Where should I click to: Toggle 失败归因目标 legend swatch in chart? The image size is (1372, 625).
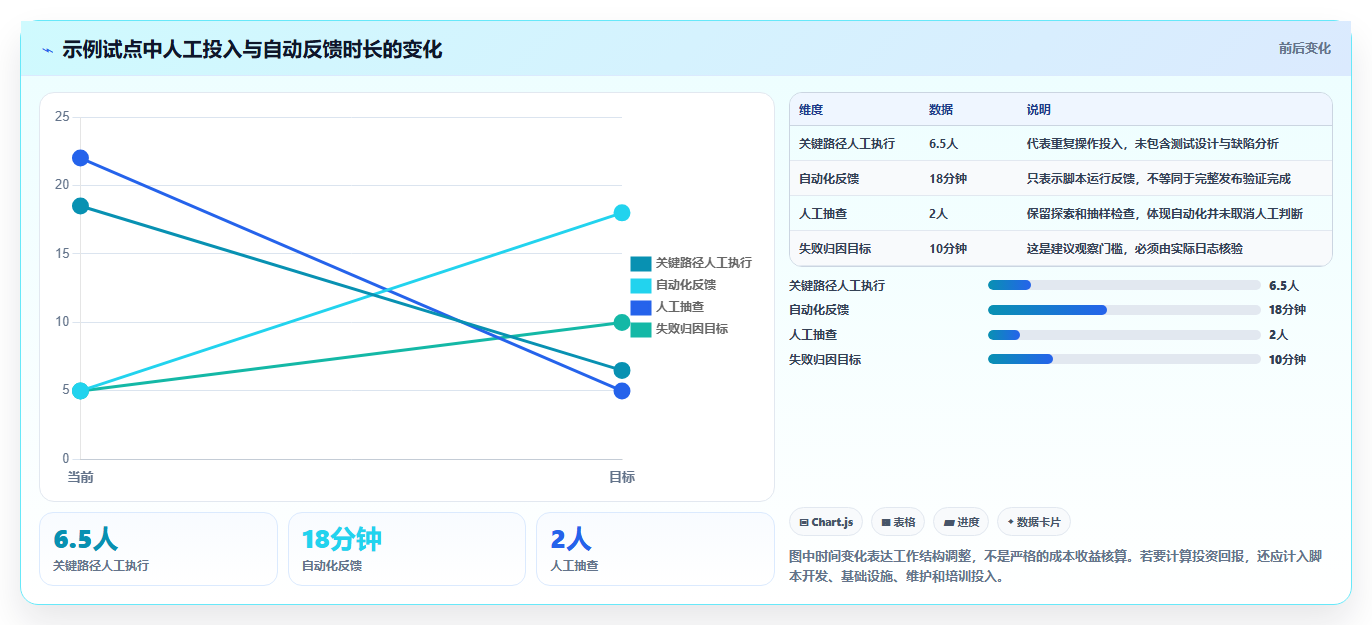[641, 329]
